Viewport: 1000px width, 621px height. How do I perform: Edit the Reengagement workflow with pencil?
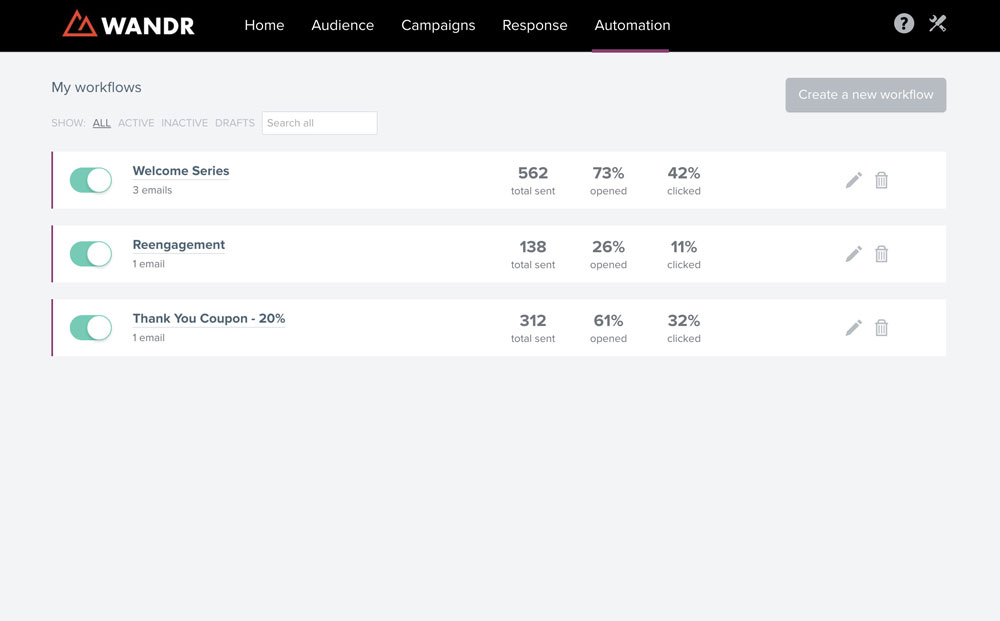(853, 254)
